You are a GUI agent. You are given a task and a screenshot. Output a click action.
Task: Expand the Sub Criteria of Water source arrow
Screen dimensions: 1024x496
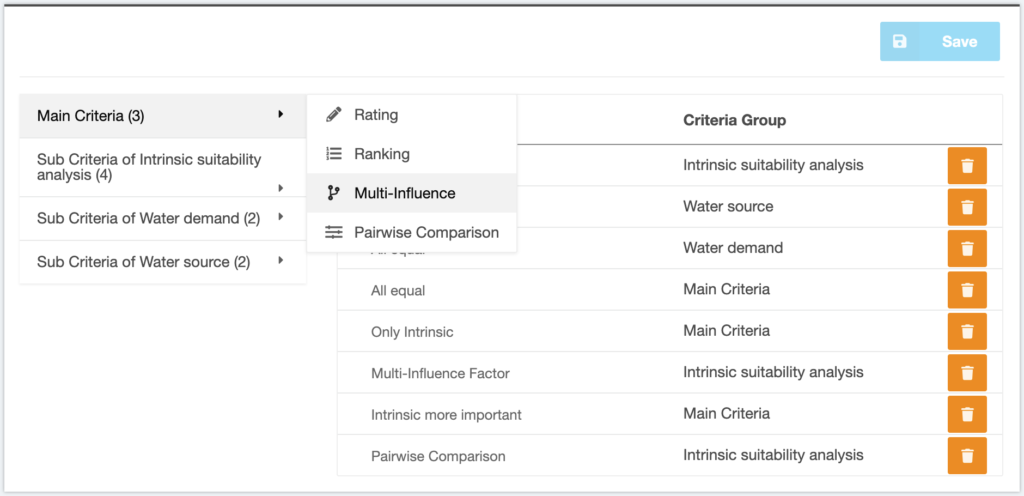click(281, 260)
